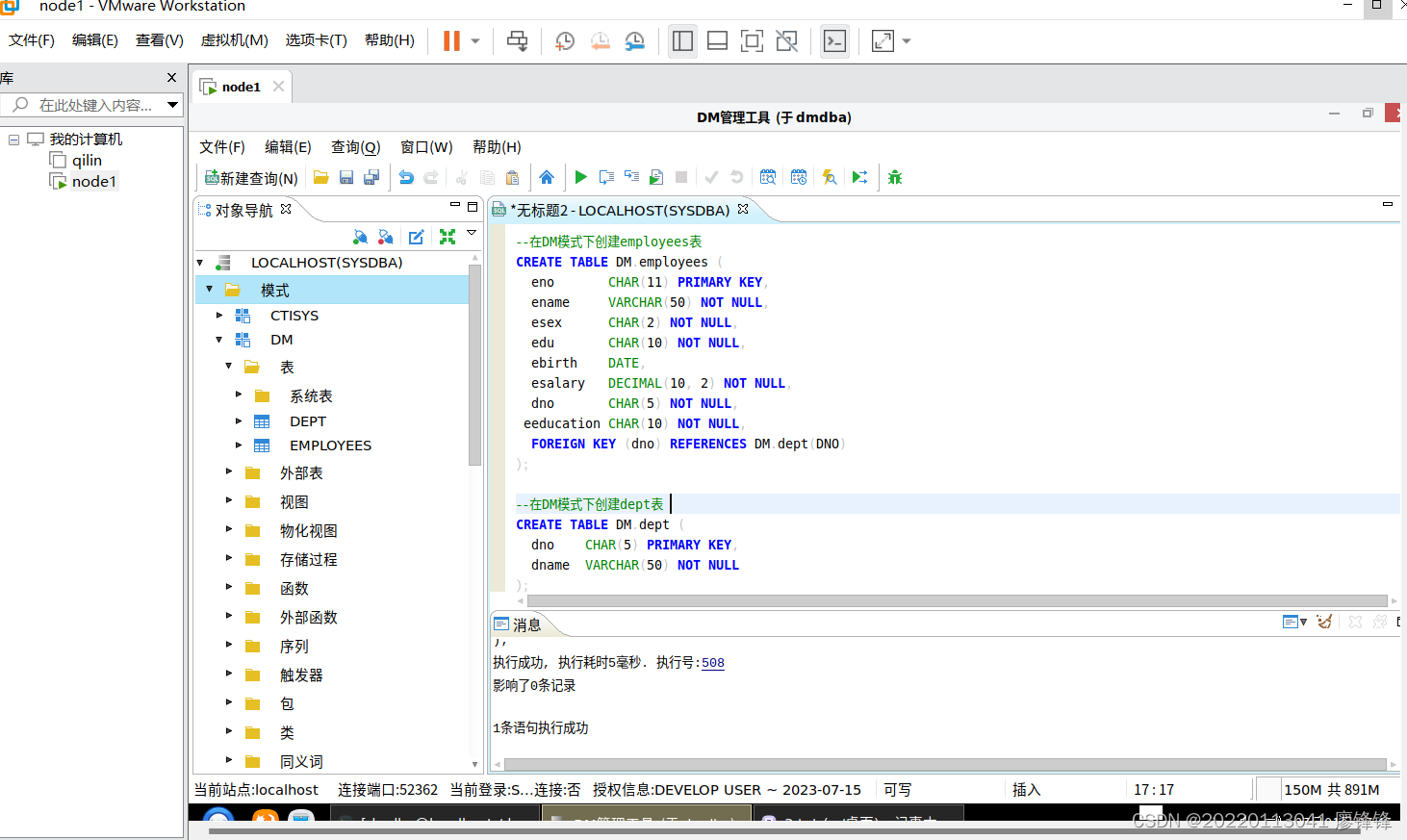Select the 无标题2 SQL editor tab
This screenshot has height=840, width=1407.
click(620, 210)
